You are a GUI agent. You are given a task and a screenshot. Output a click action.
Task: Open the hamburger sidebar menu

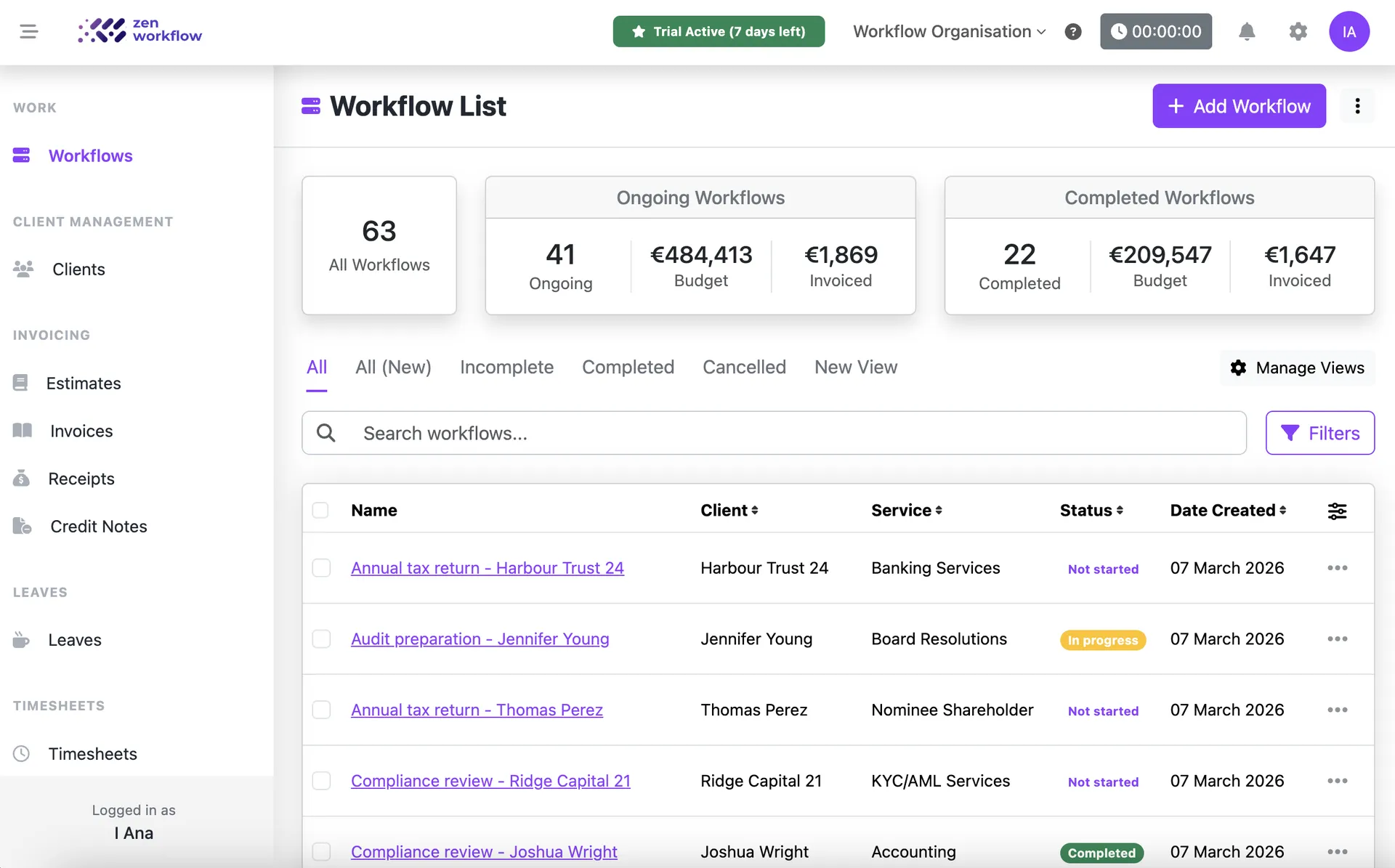[29, 31]
